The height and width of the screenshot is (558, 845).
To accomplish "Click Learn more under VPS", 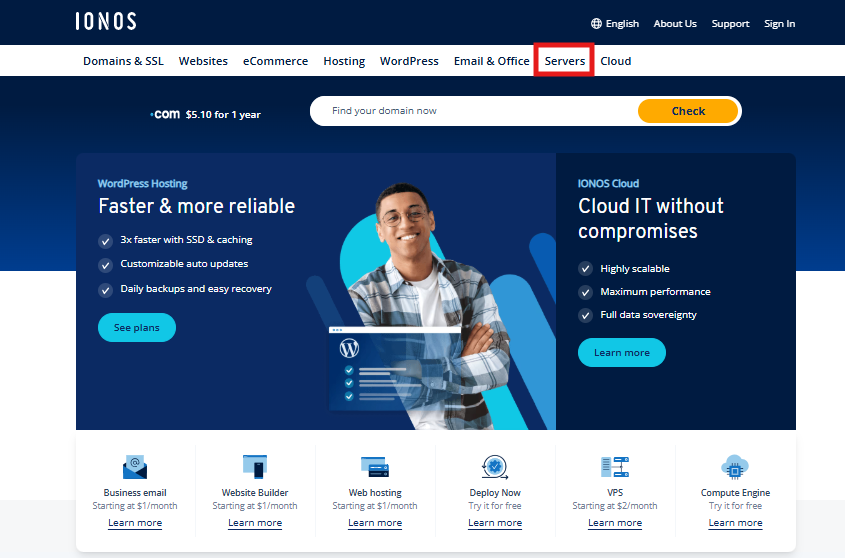I will pos(615,523).
